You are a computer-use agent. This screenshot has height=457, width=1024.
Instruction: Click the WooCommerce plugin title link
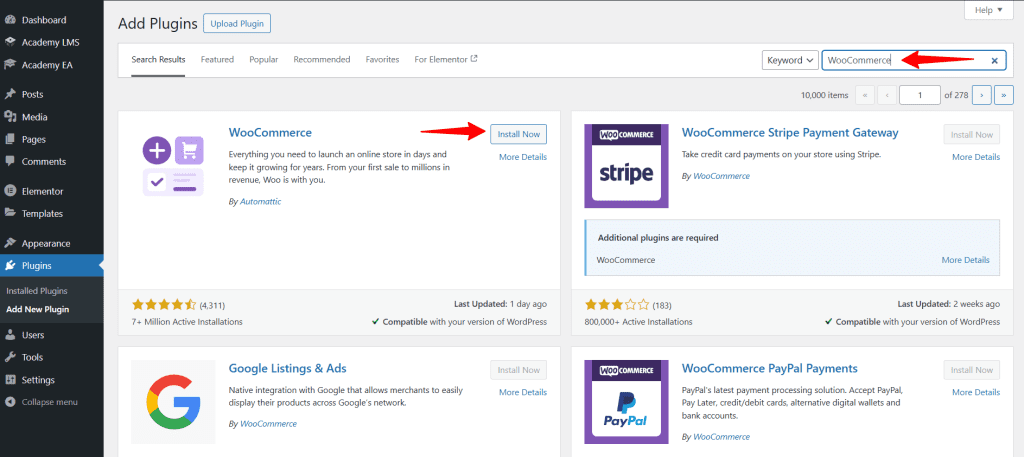pyautogui.click(x=270, y=133)
